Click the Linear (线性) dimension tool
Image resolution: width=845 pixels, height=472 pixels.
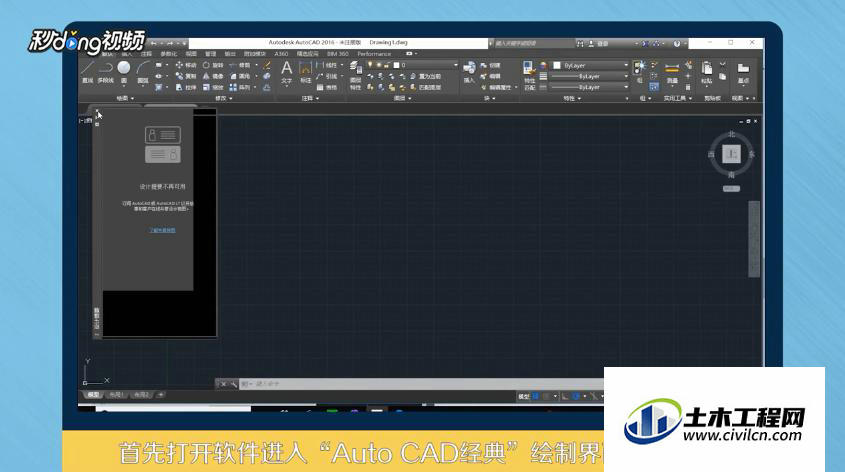pos(327,65)
